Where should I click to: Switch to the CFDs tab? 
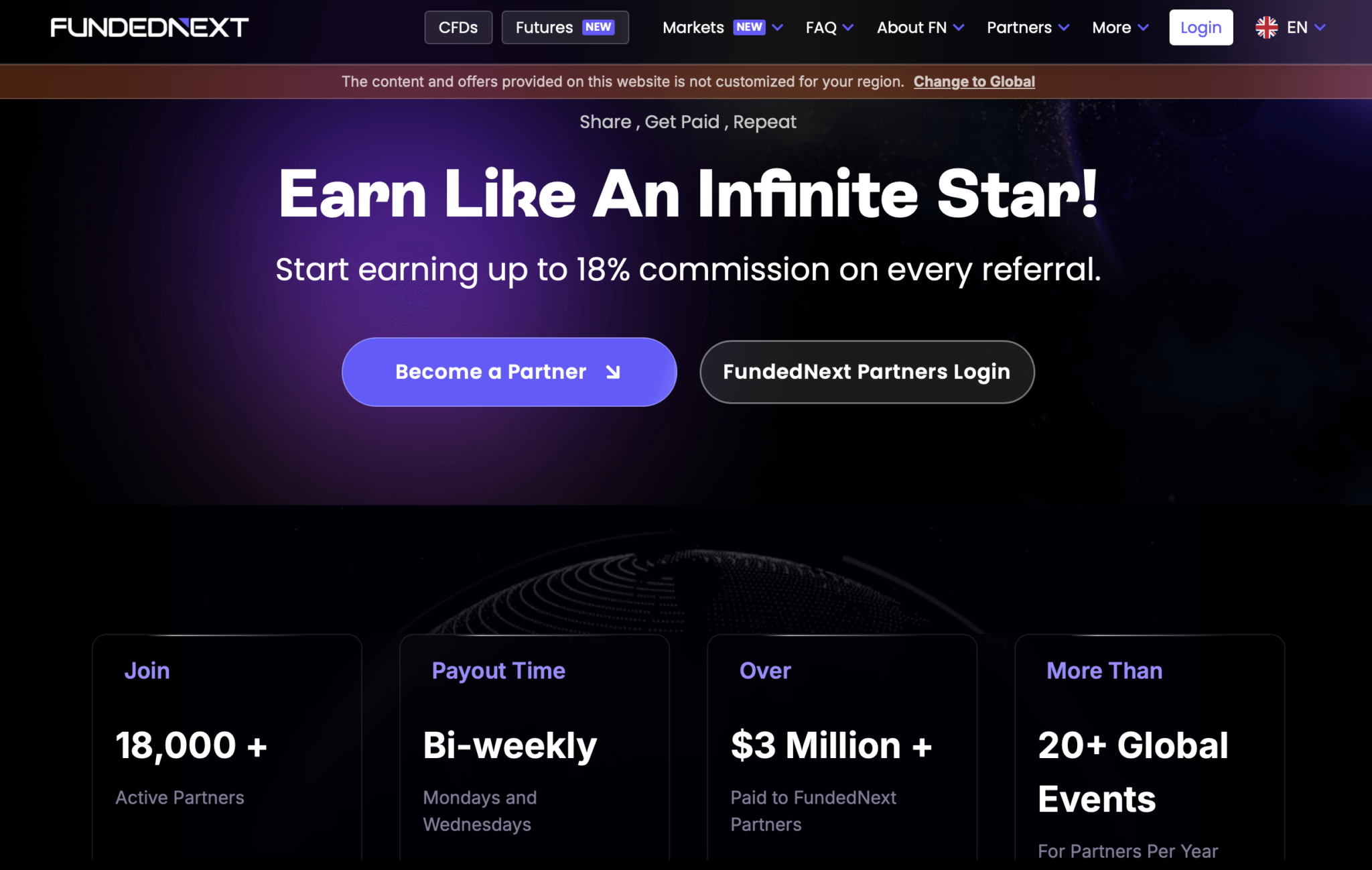pos(458,27)
